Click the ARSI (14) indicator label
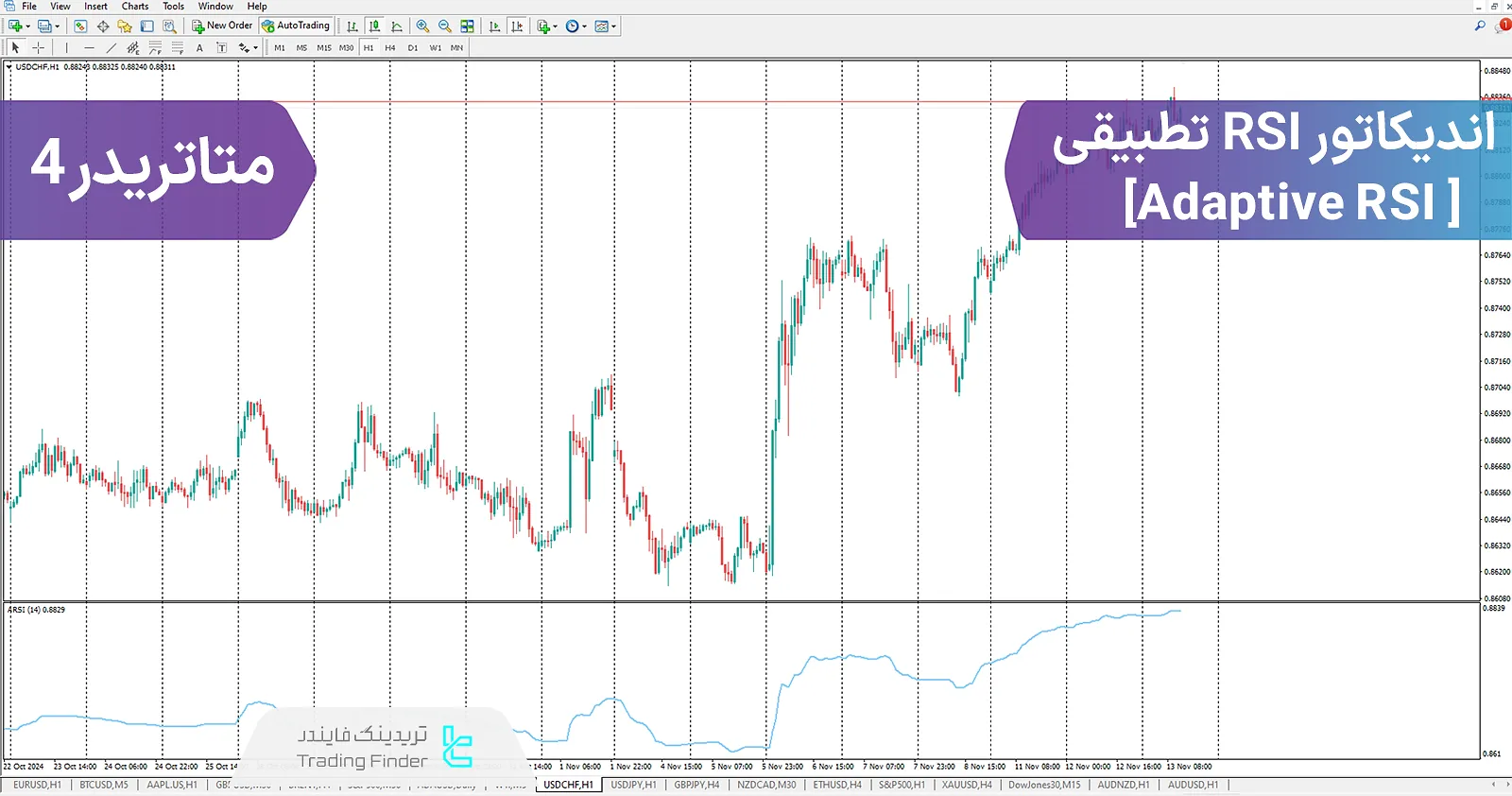This screenshot has width=1512, height=796. 36,610
